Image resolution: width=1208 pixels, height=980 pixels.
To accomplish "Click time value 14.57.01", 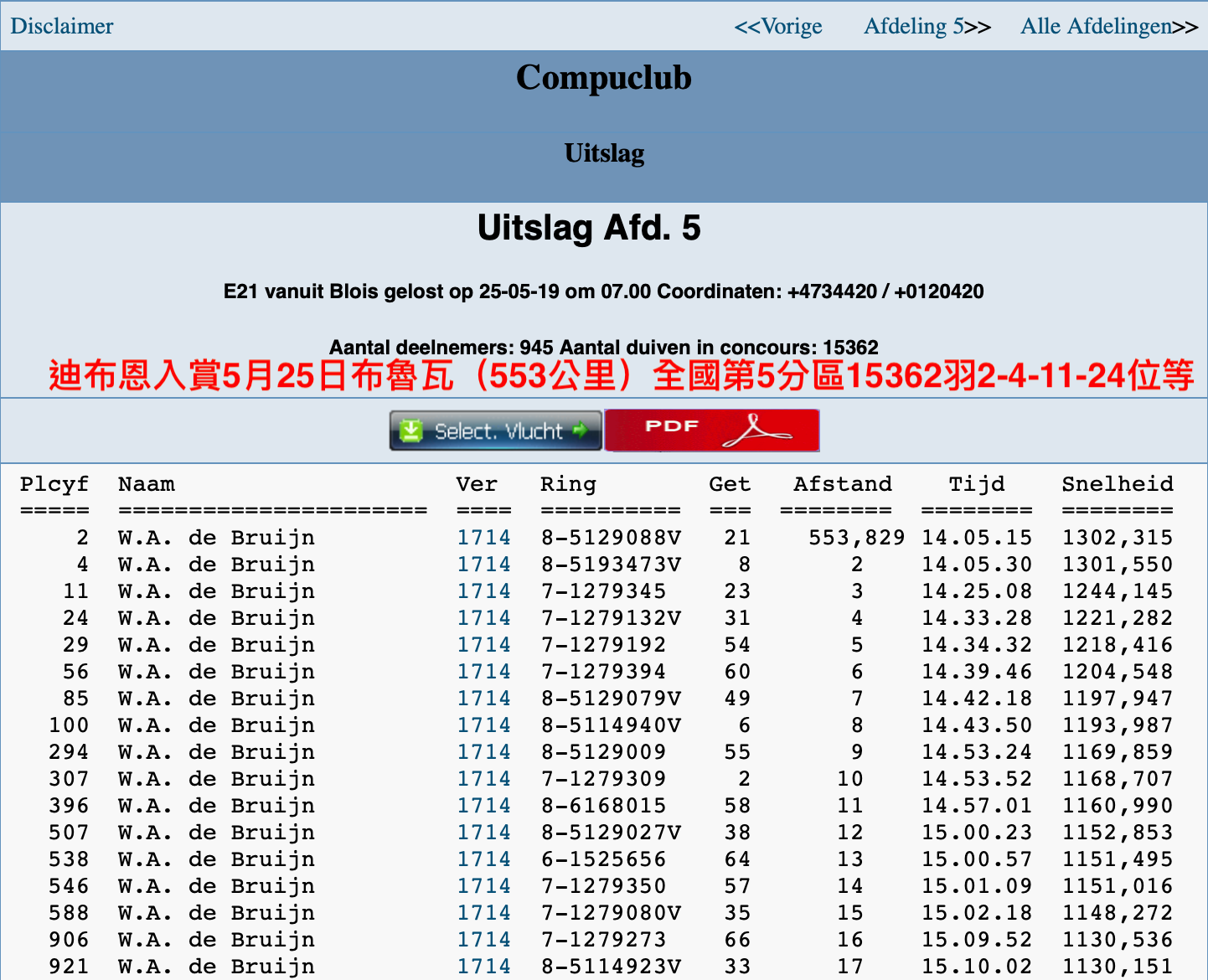I will point(977,806).
